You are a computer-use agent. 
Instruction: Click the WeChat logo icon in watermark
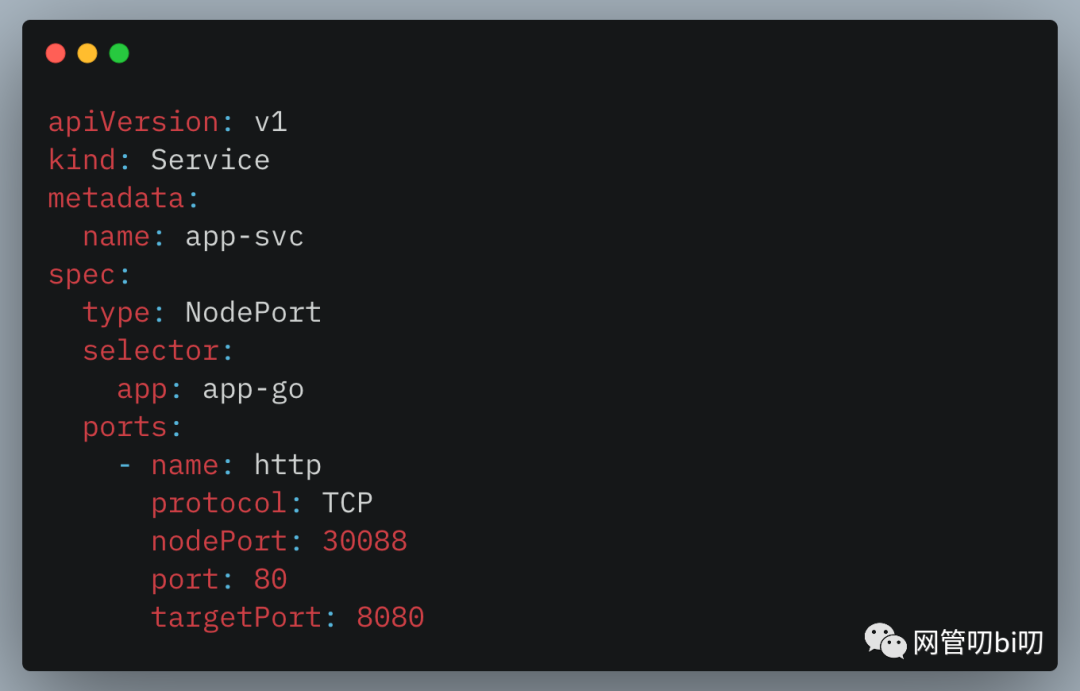click(885, 641)
